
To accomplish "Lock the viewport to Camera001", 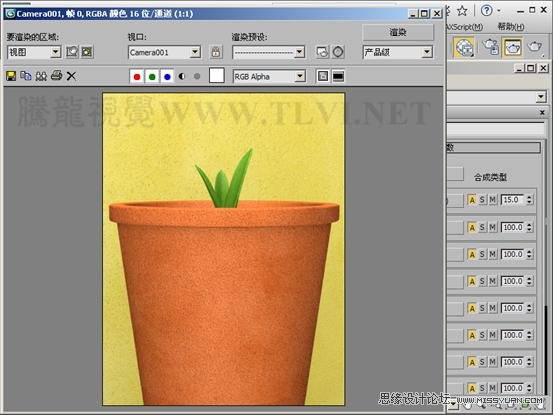I will point(216,52).
